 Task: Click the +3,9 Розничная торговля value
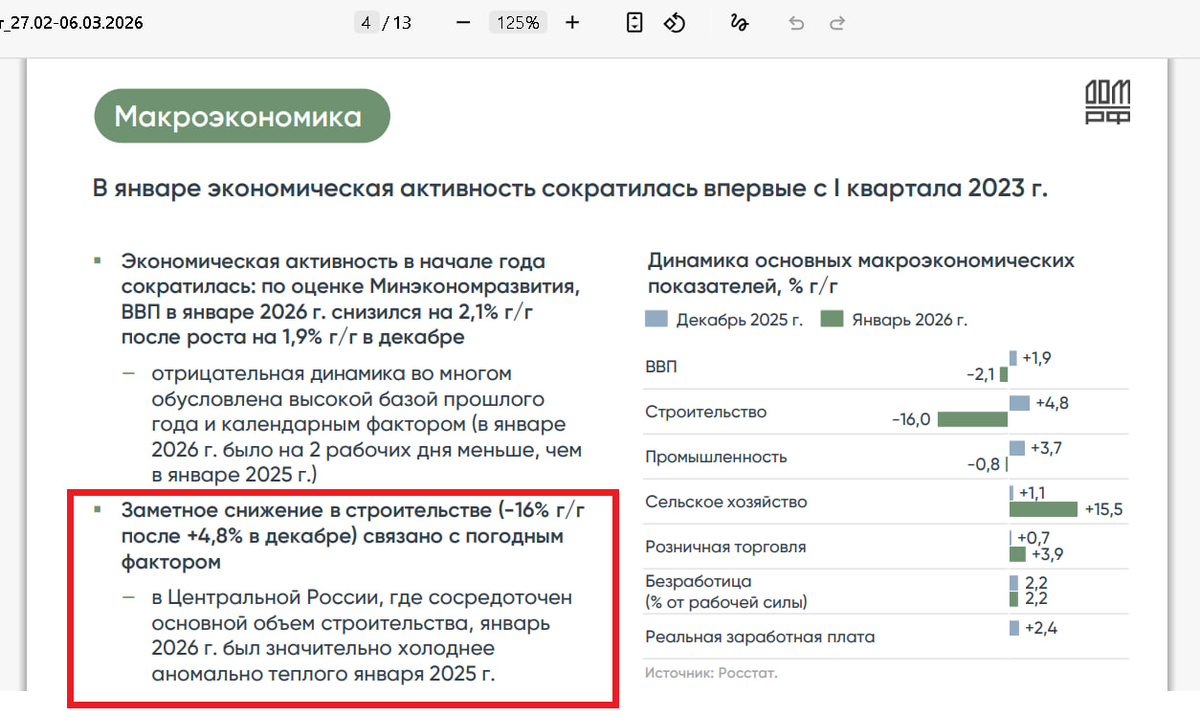click(x=1047, y=554)
